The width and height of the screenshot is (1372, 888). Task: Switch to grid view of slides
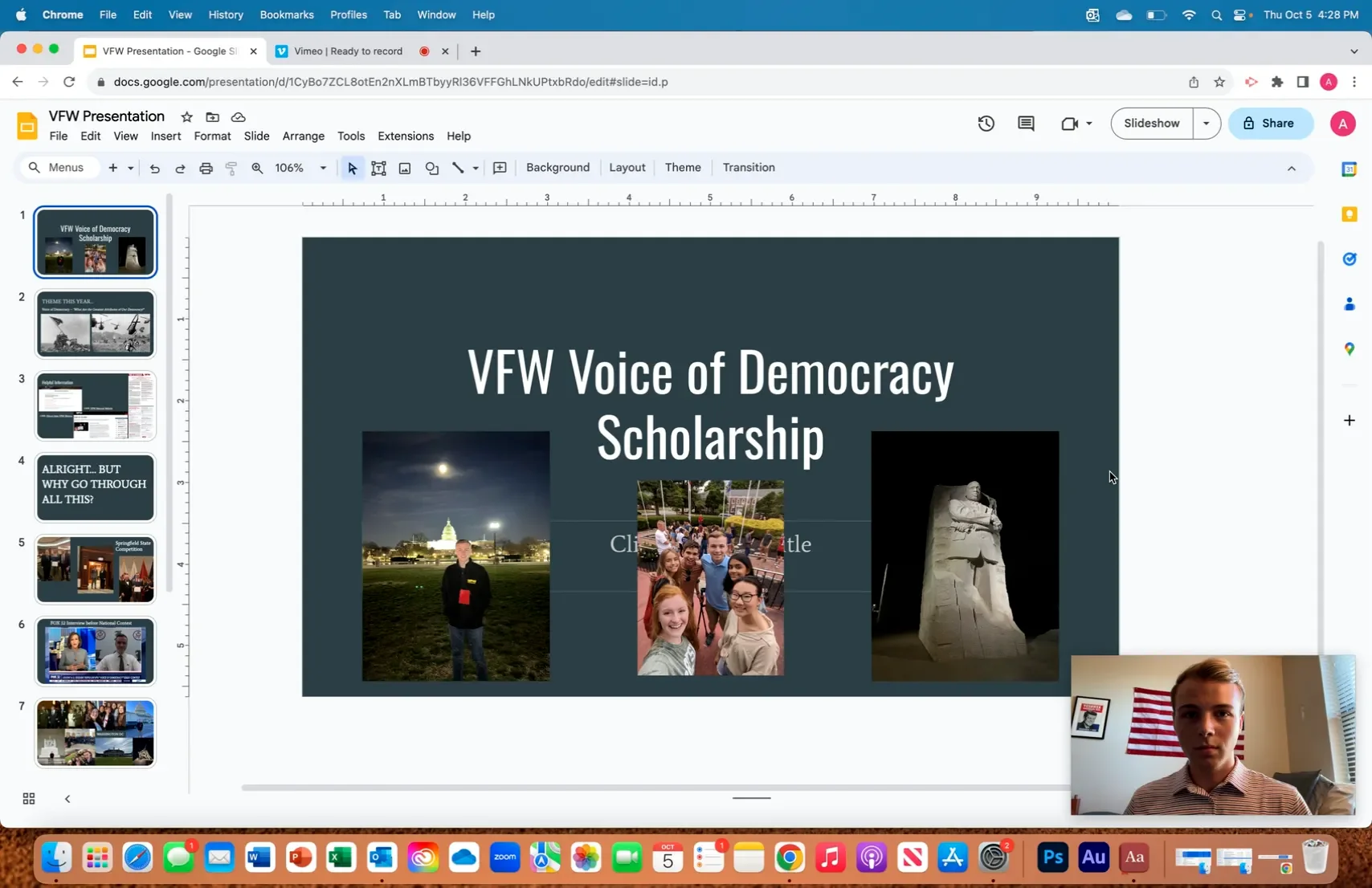29,799
